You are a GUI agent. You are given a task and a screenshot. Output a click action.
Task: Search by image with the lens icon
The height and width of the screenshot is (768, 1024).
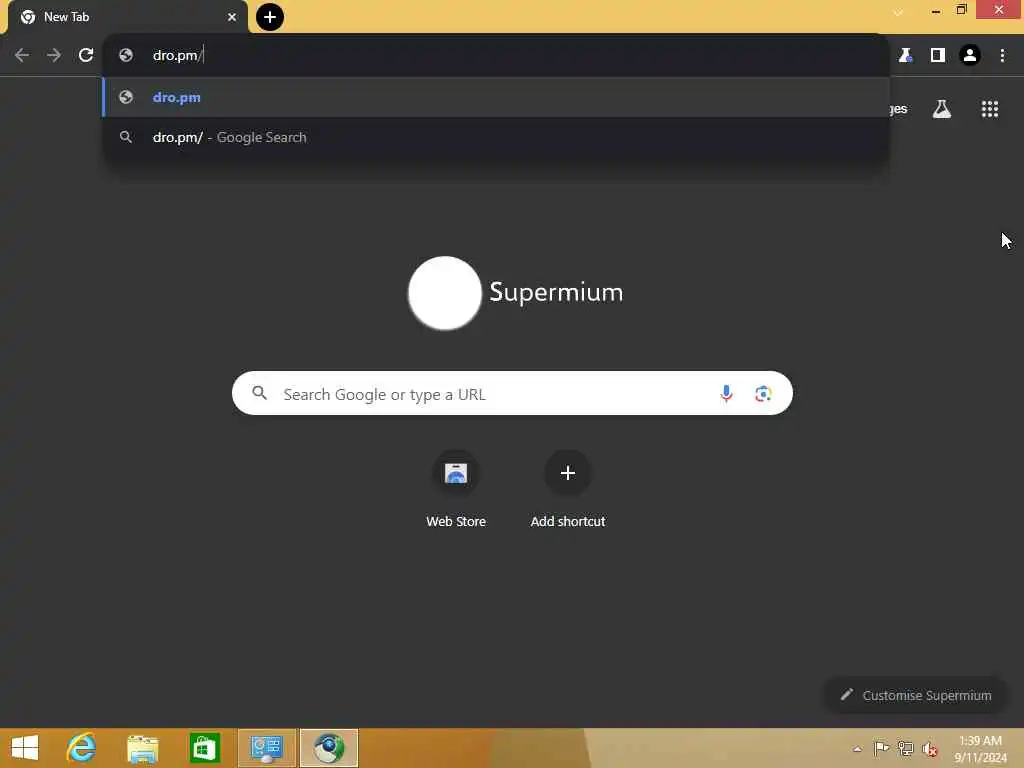(763, 393)
